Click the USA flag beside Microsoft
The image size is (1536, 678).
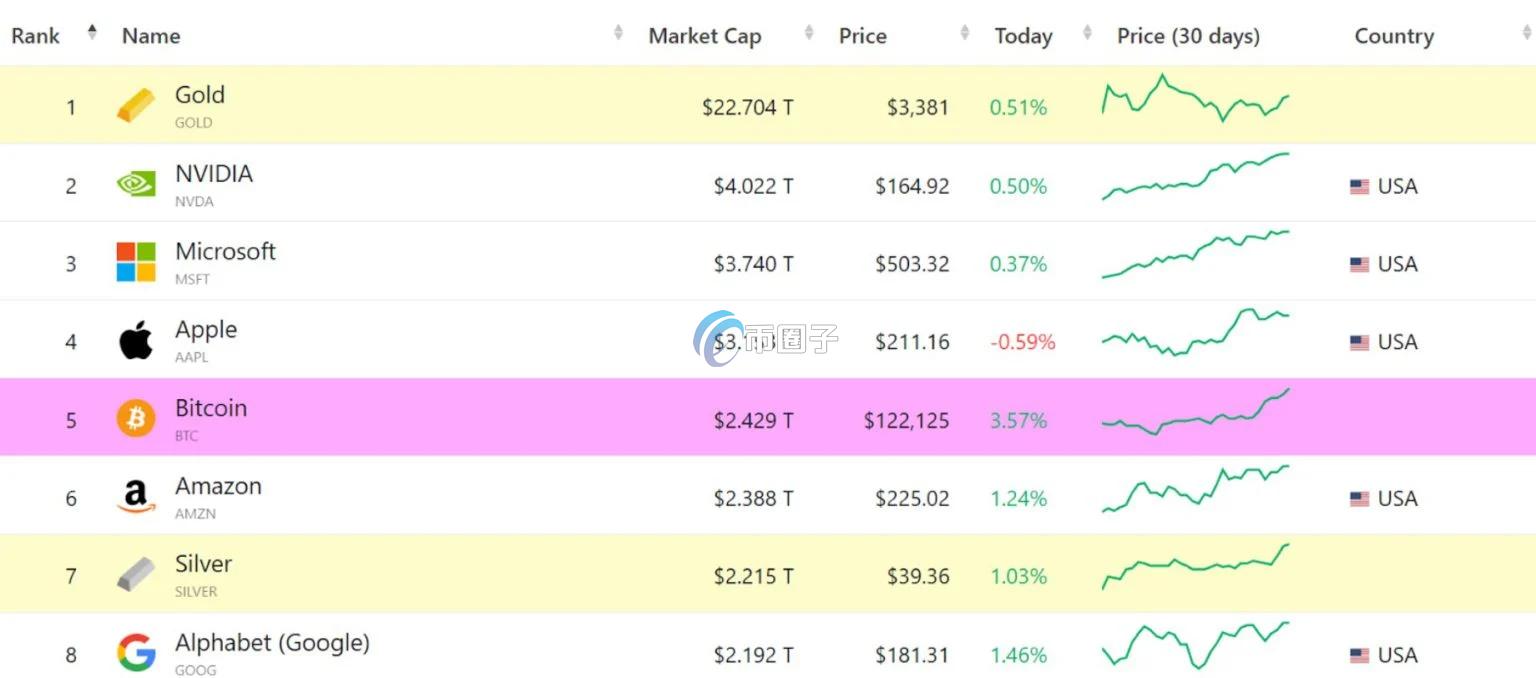[1359, 264]
